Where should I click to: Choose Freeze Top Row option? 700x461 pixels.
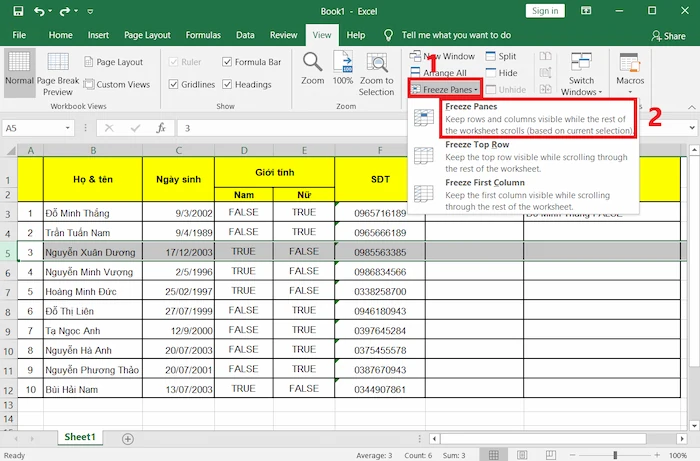click(x=523, y=157)
